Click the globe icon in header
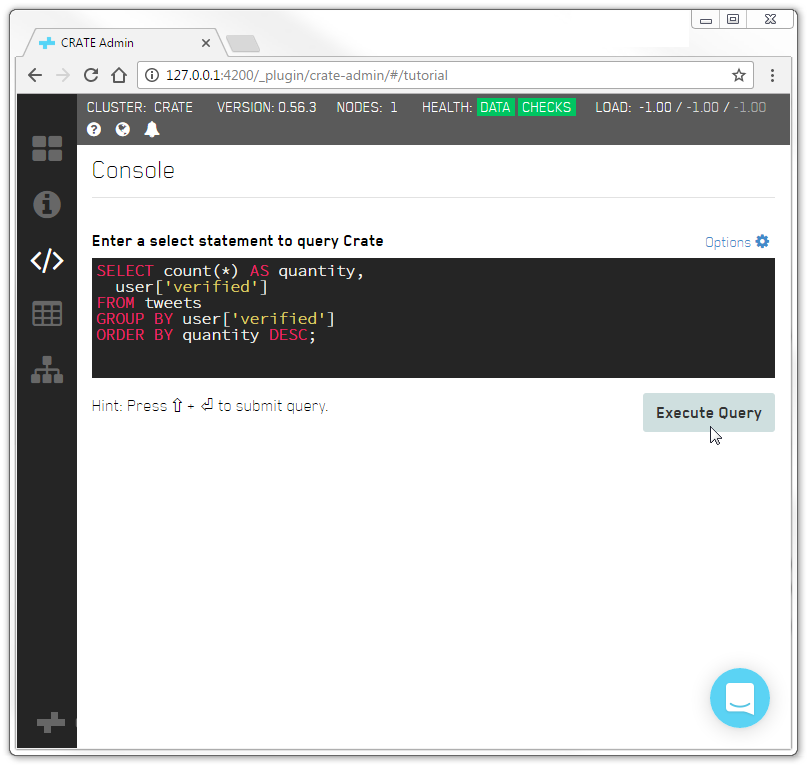This screenshot has width=807, height=766. click(122, 129)
